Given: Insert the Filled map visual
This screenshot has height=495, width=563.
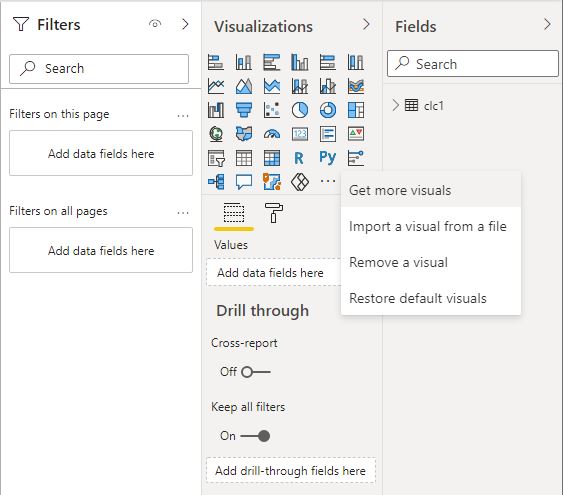Looking at the screenshot, I should pyautogui.click(x=244, y=134).
